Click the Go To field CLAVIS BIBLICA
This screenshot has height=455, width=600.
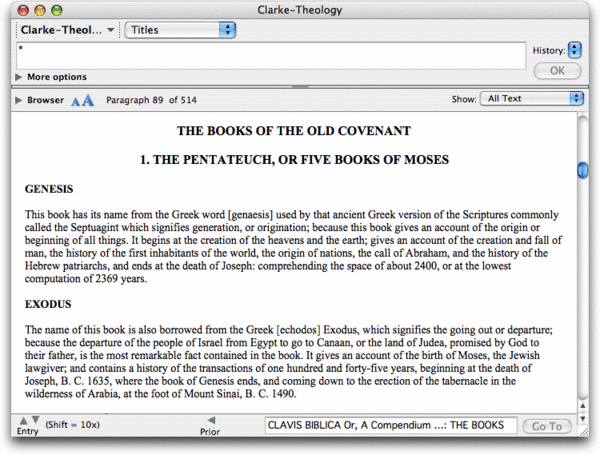coord(391,426)
